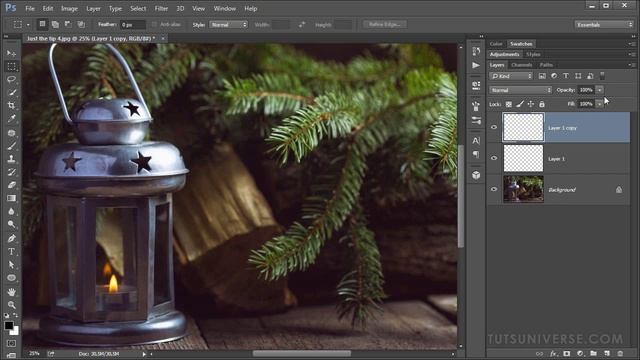This screenshot has width=640, height=360.
Task: Hide the Layer 1 copy layer
Action: (x=494, y=127)
